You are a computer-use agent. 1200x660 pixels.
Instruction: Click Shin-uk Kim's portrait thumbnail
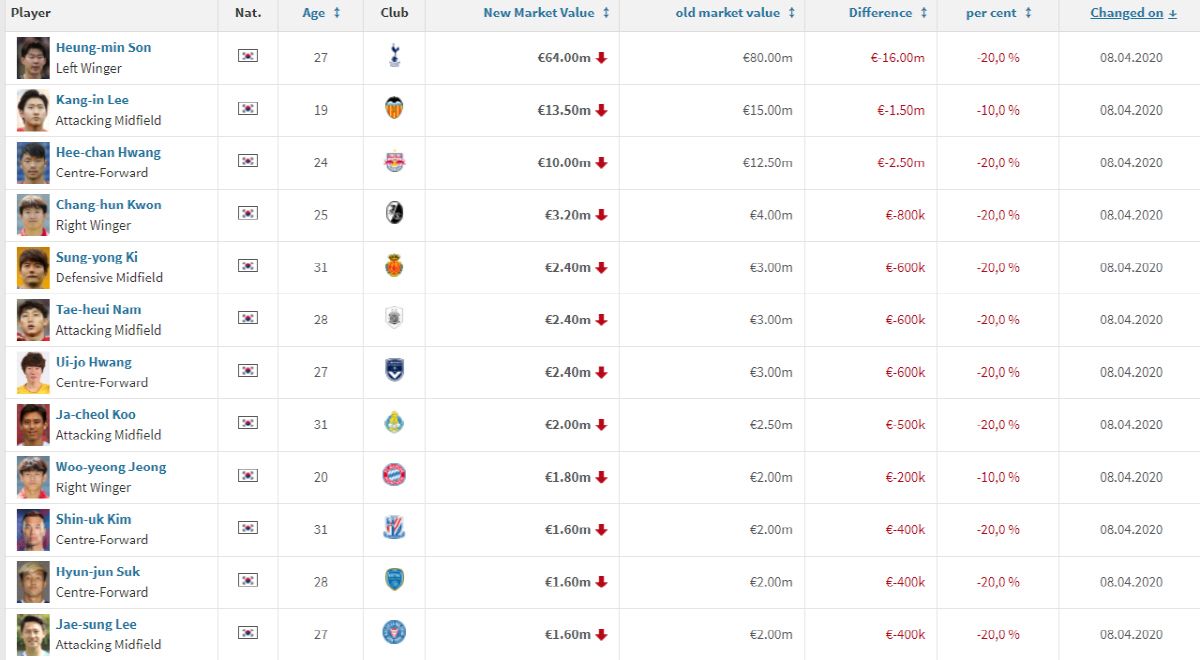coord(33,530)
